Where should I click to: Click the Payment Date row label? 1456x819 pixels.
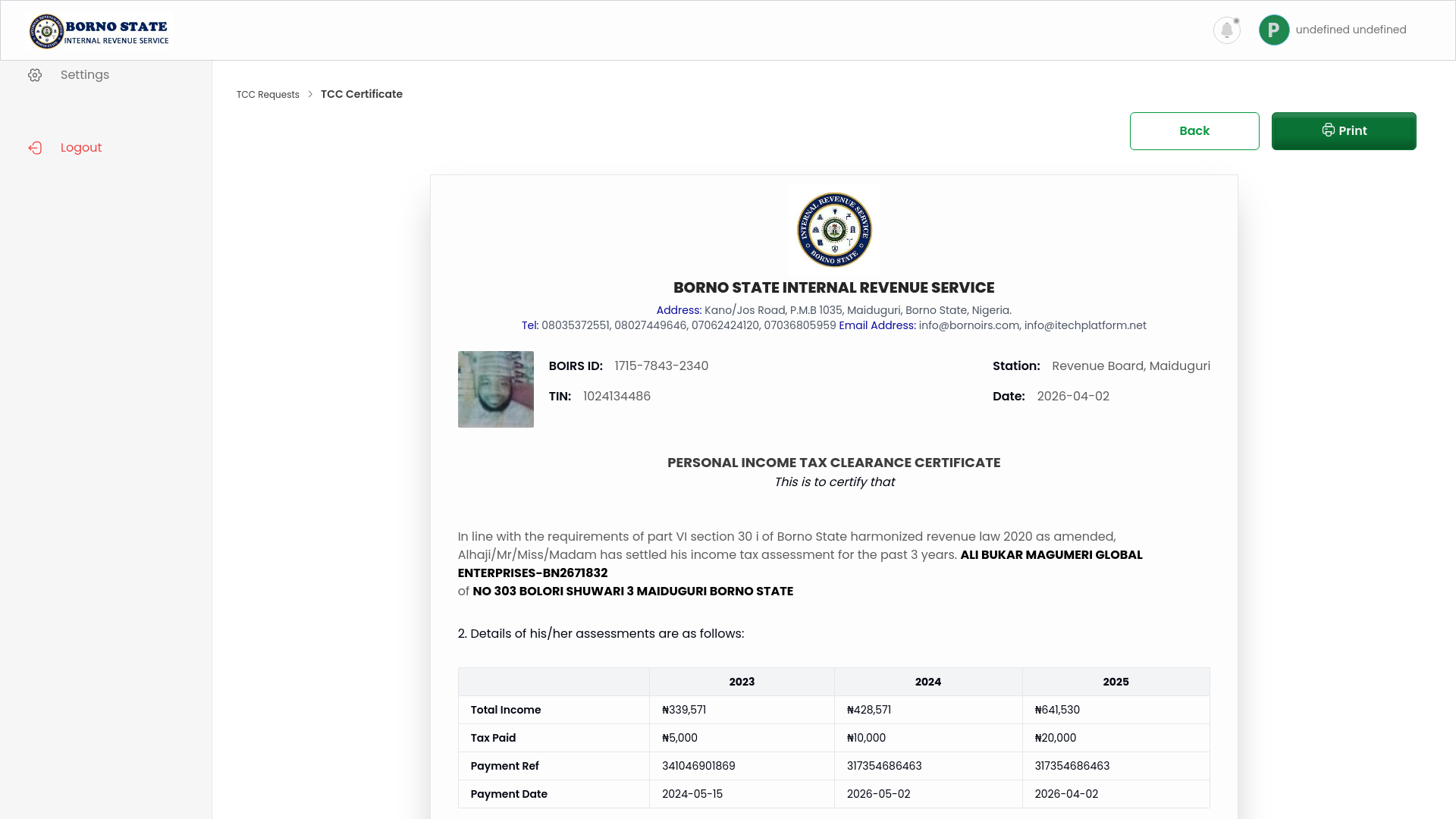point(509,794)
